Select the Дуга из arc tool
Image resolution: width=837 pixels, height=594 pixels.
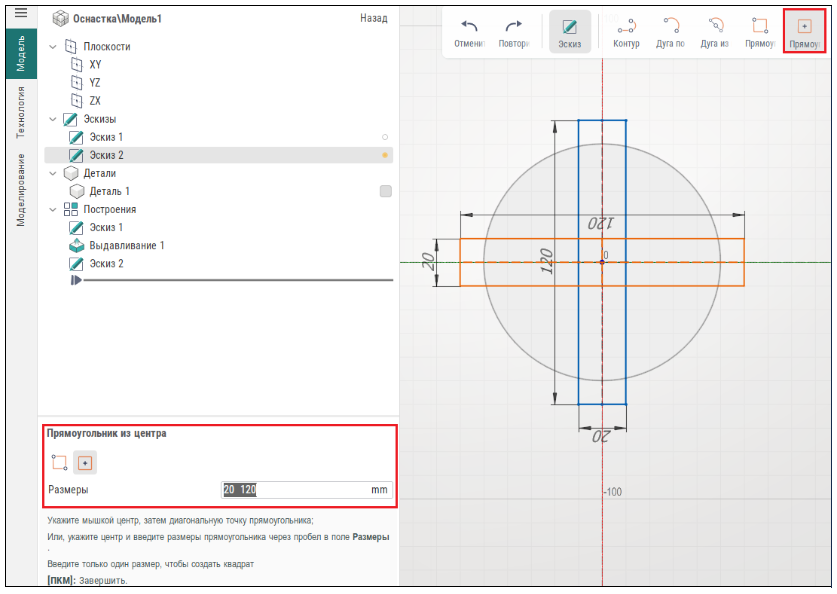pos(714,26)
